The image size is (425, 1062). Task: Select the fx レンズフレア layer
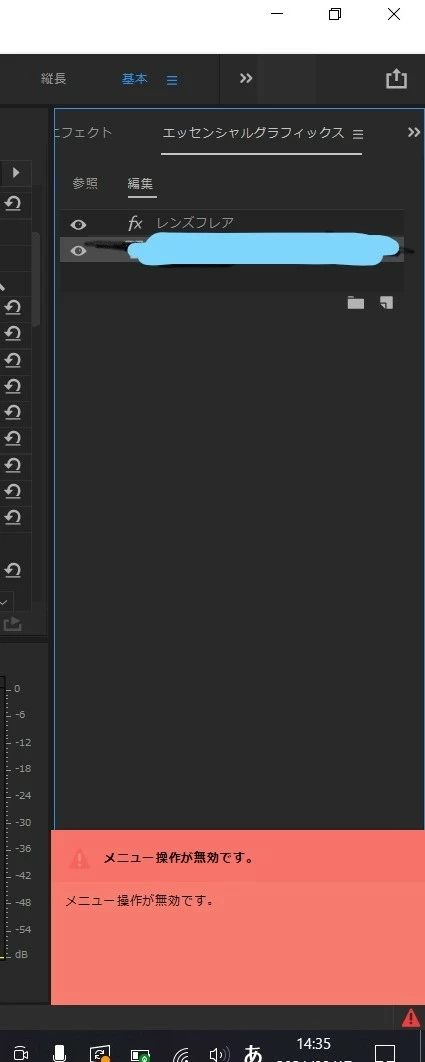pyautogui.click(x=232, y=224)
